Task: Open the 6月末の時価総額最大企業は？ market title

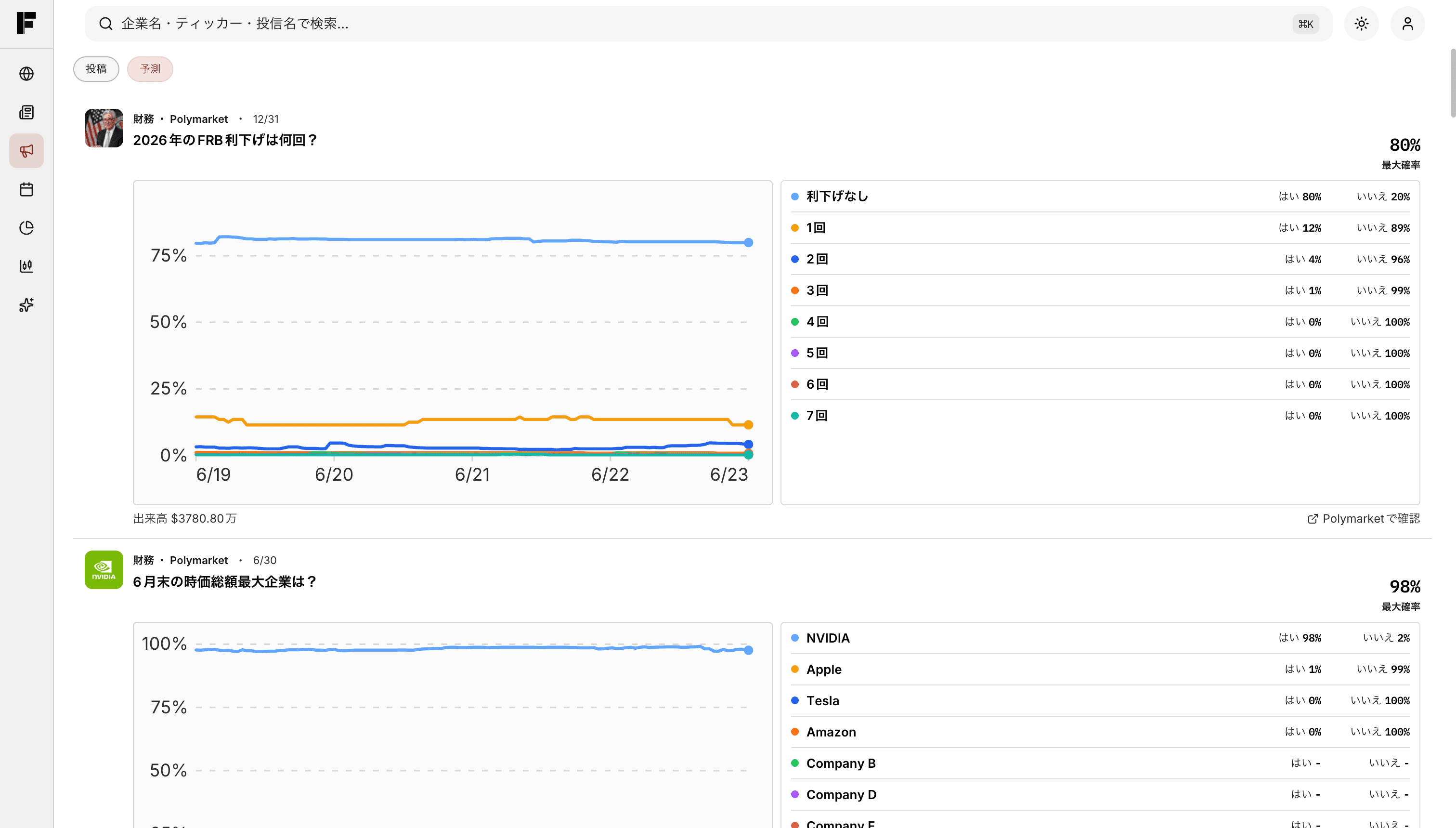Action: [225, 582]
